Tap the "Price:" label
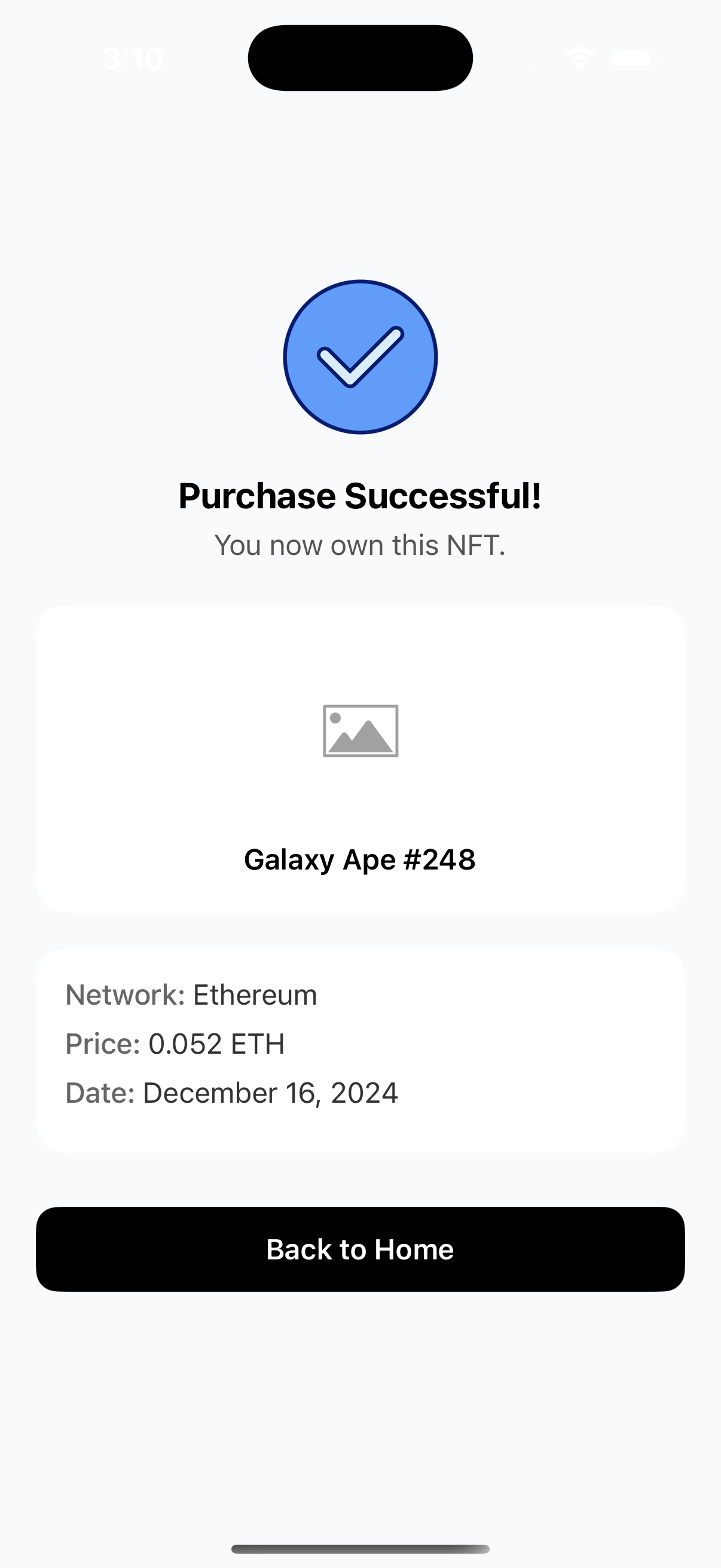The image size is (721, 1568). point(102,1044)
